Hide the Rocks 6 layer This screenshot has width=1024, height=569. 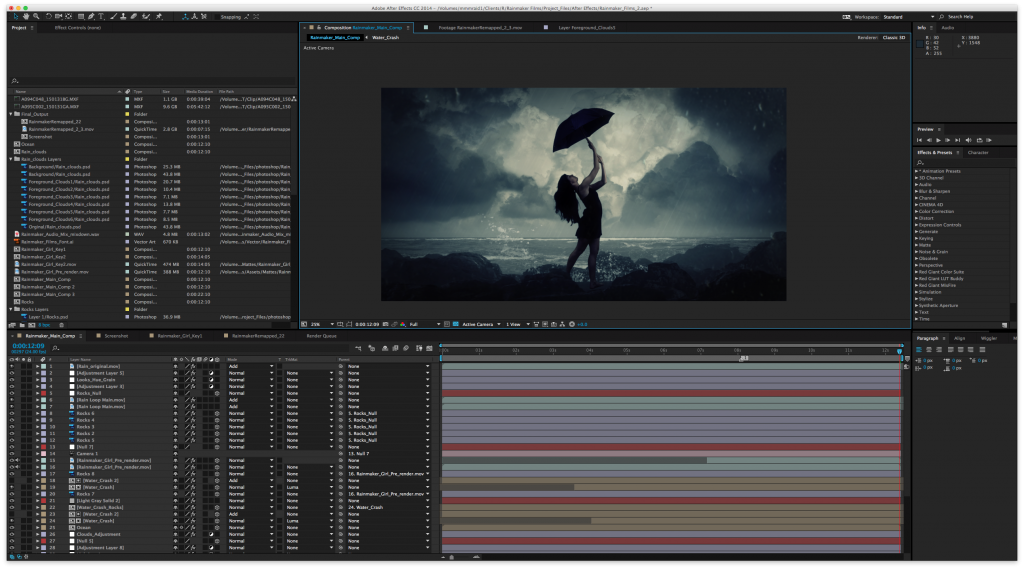[11, 414]
